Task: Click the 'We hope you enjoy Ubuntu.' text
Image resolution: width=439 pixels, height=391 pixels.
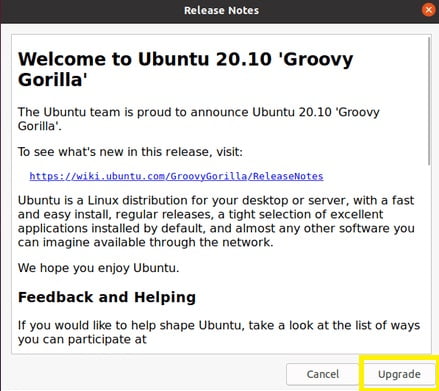Action: pyautogui.click(x=98, y=268)
